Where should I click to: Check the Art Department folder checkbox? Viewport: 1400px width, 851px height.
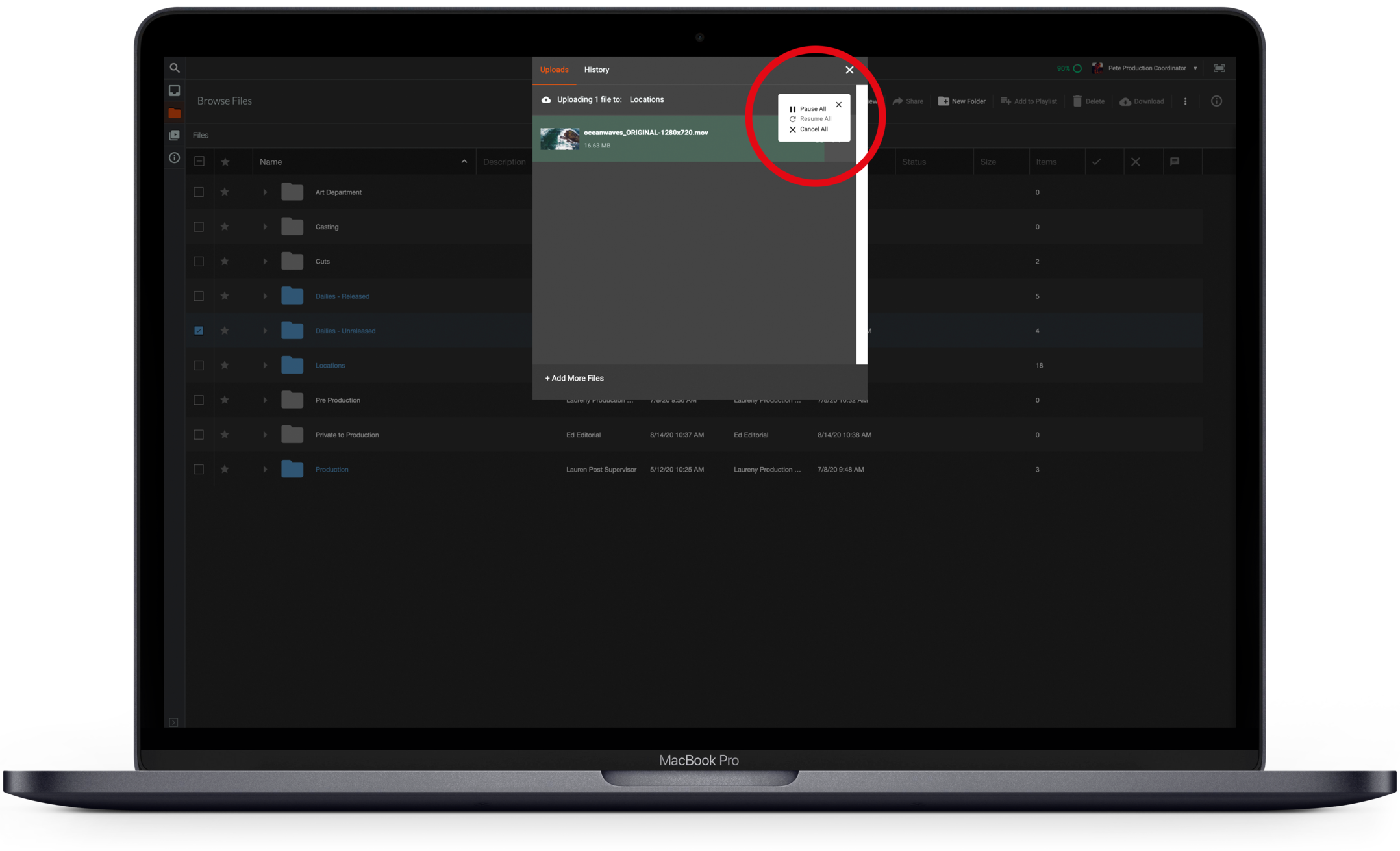(199, 192)
